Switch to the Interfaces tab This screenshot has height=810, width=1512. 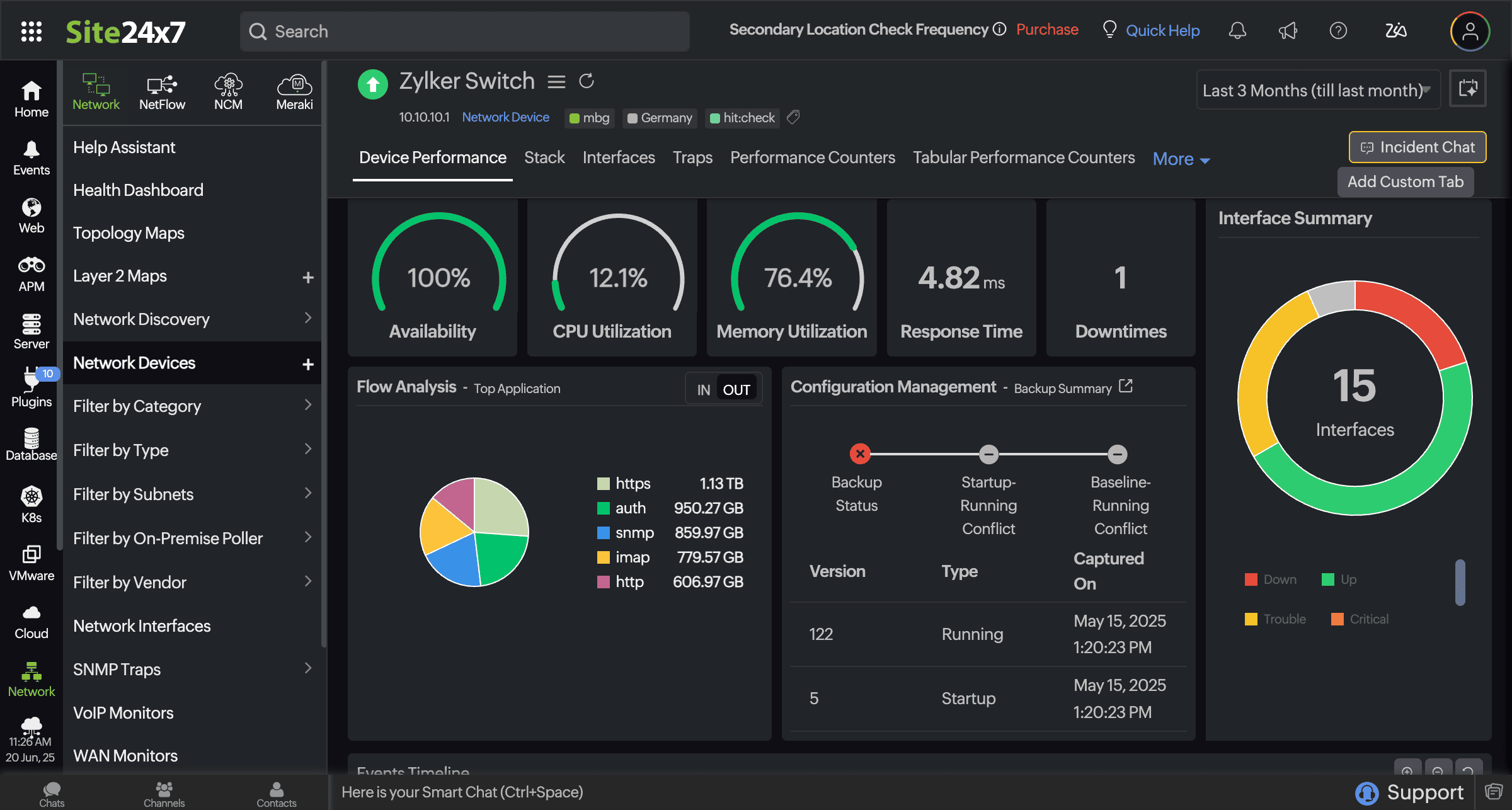pos(618,157)
